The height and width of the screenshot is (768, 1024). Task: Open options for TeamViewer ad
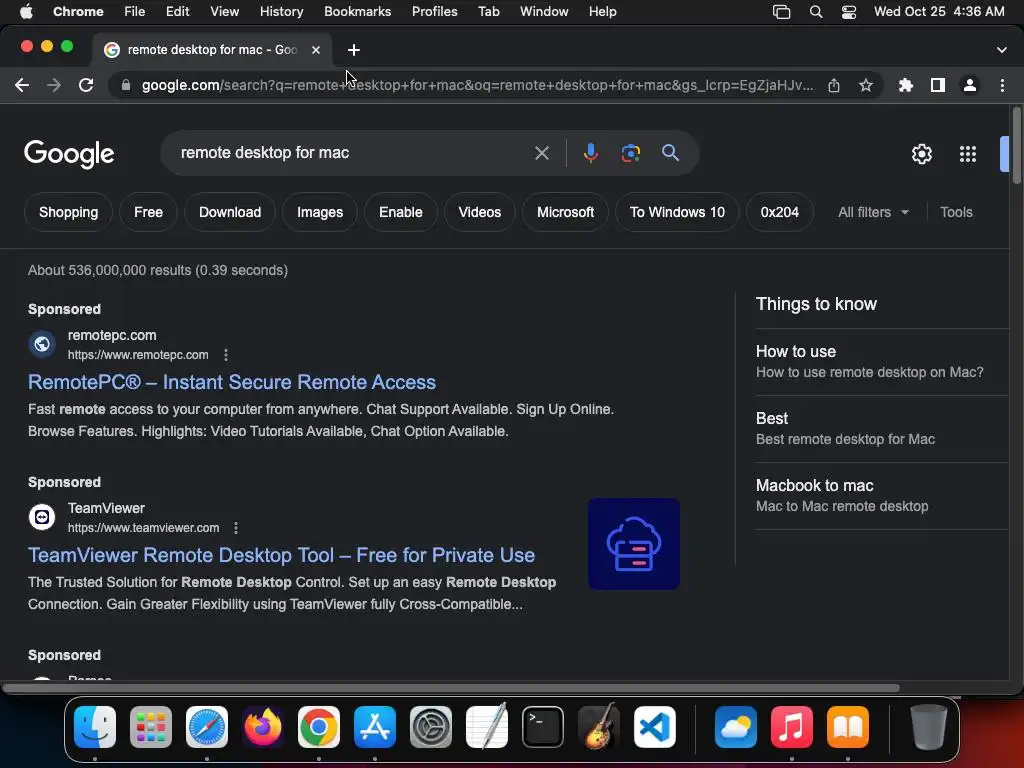click(236, 528)
